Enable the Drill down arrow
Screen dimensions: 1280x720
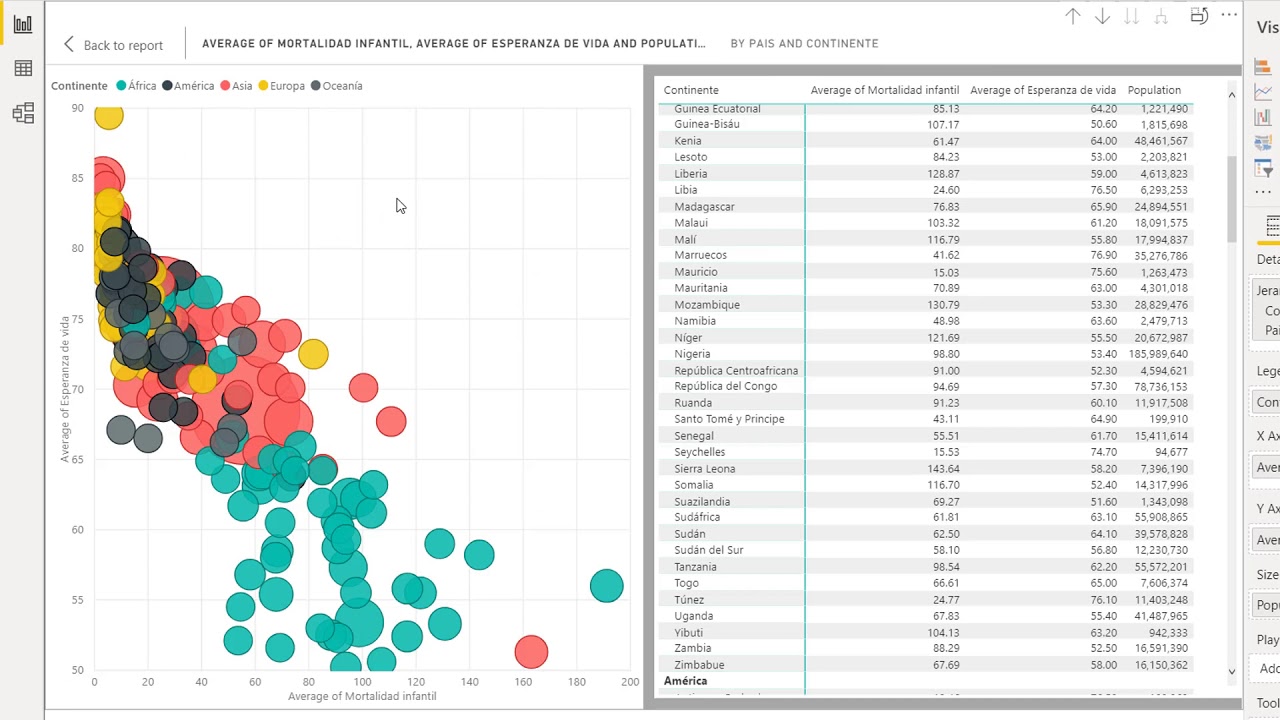1102,16
